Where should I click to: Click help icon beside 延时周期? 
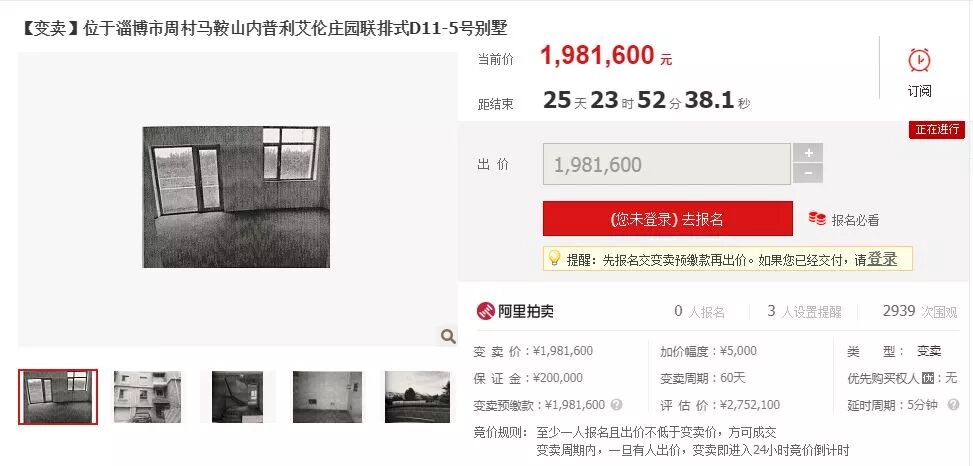click(953, 405)
